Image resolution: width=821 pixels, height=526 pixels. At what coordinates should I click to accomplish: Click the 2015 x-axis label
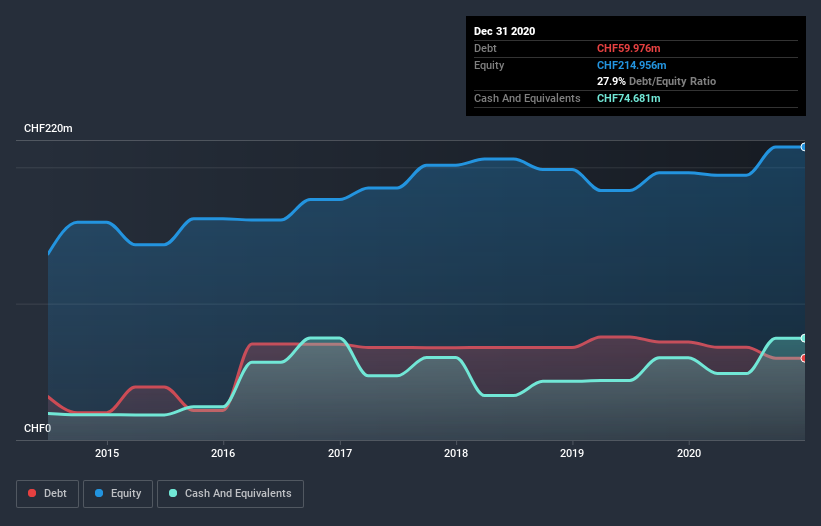(107, 453)
